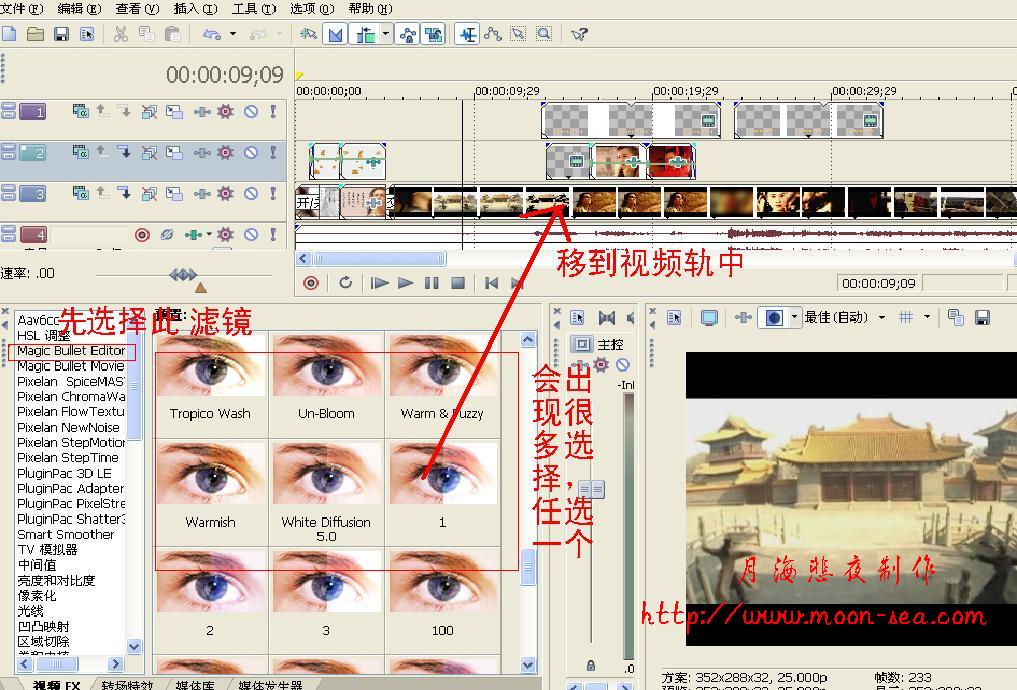Open project properties icon in main toolbar
The width and height of the screenshot is (1017, 690).
point(87,34)
